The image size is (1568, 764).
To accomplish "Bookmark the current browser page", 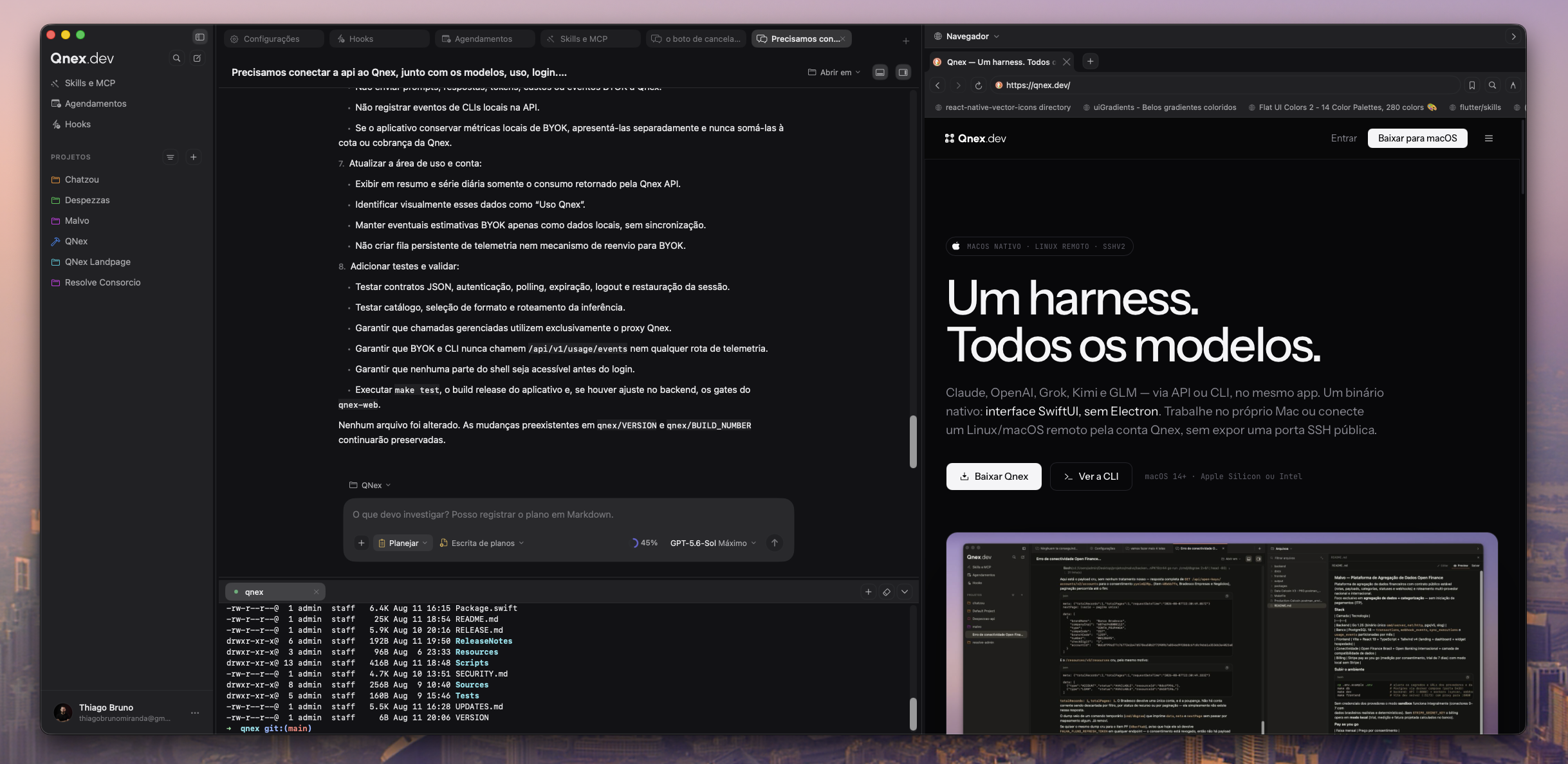I will click(x=1472, y=85).
